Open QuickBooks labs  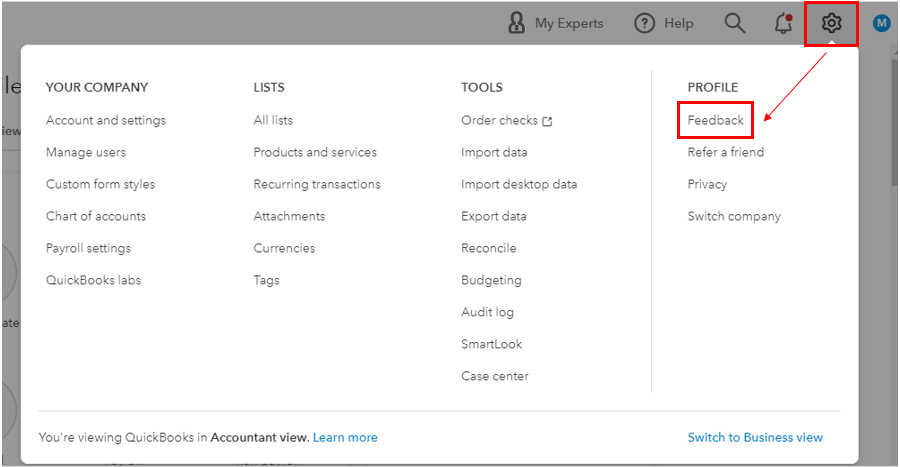point(94,281)
